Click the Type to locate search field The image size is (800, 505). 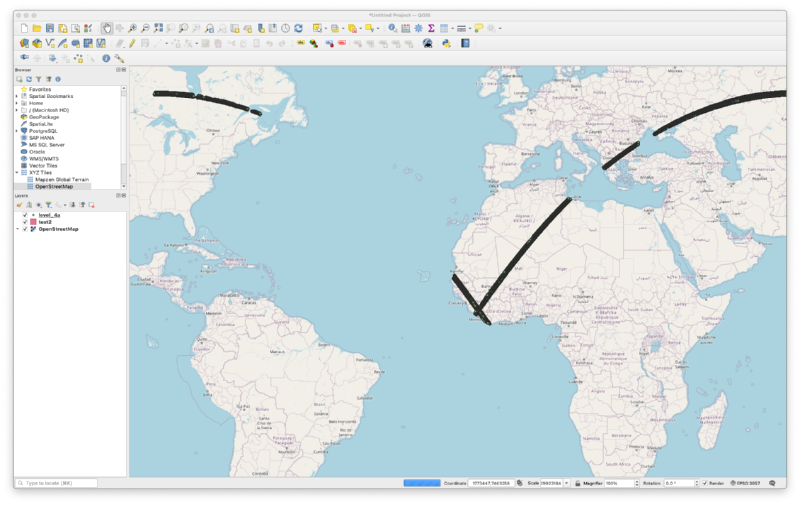56,483
